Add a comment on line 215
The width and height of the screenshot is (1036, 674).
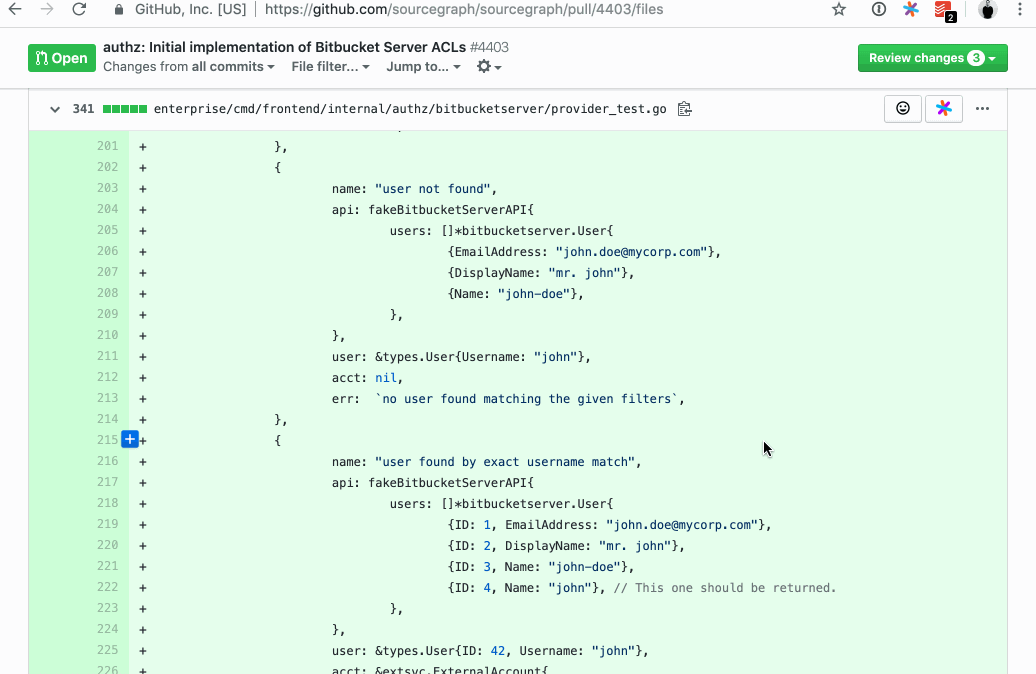(130, 439)
